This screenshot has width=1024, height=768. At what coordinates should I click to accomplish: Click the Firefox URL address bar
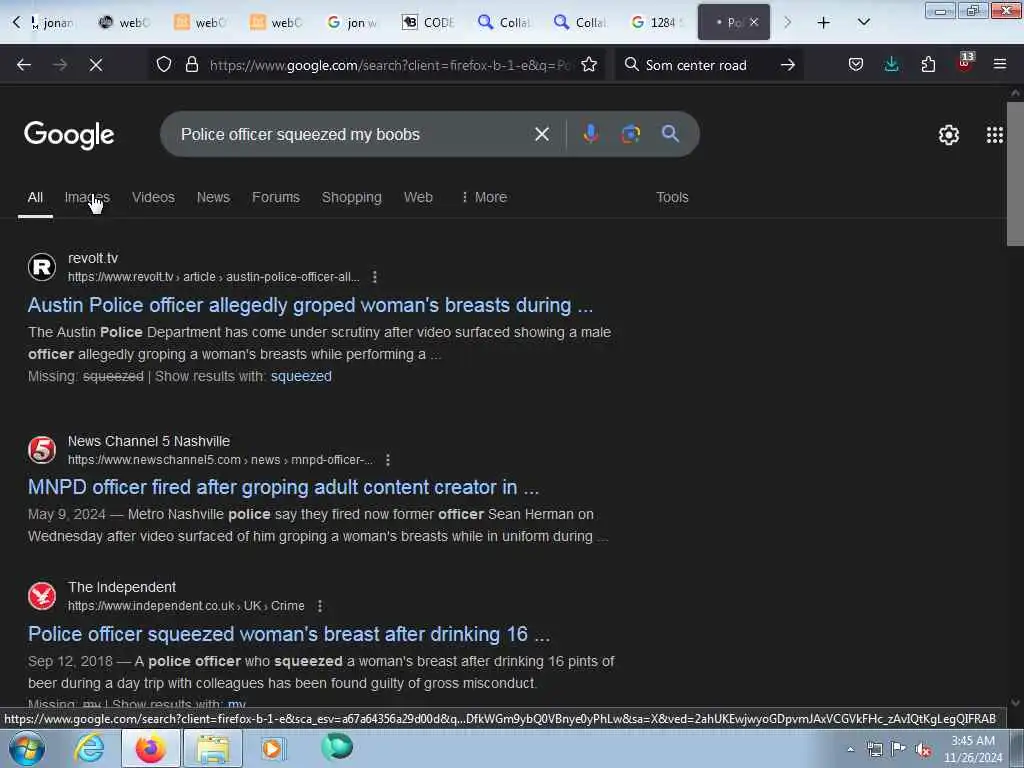click(x=391, y=65)
